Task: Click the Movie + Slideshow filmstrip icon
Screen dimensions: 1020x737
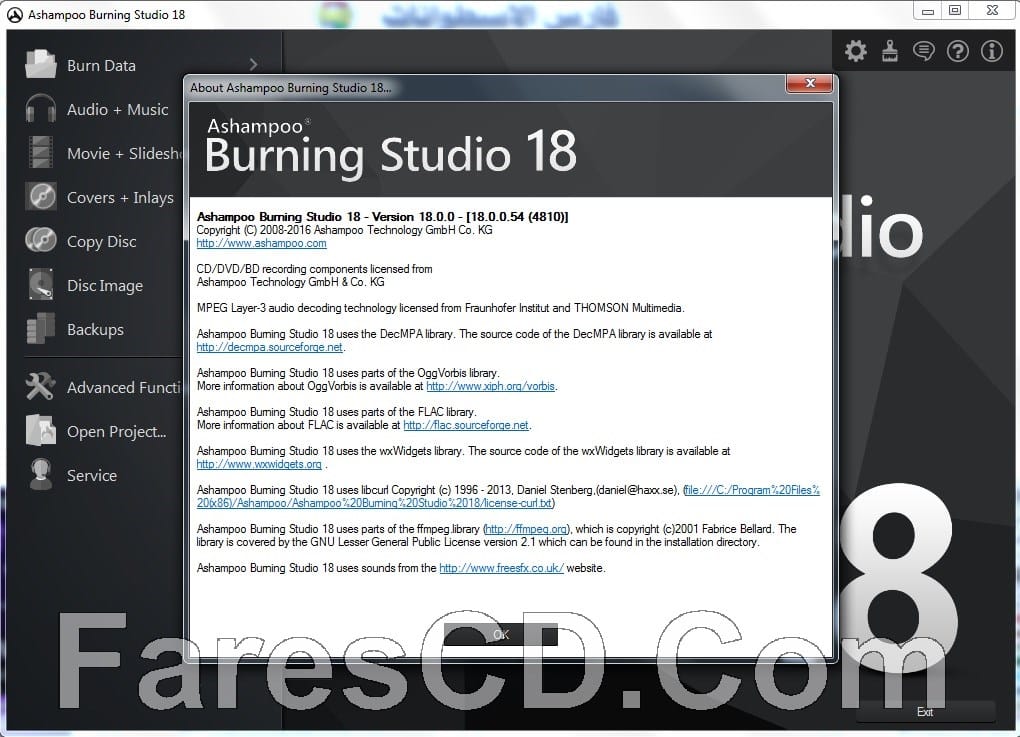Action: [x=40, y=152]
